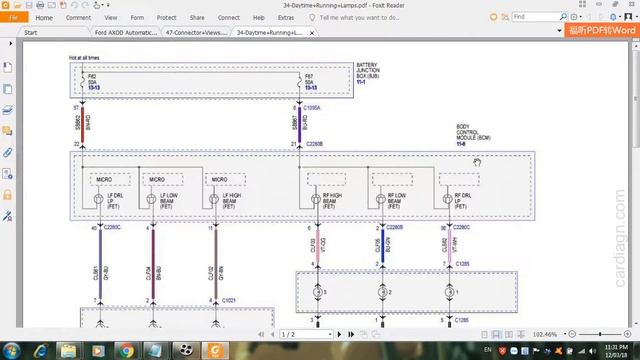Open the Bookmarks panel in sidebar
This screenshot has width=640, height=360.
click(7, 67)
